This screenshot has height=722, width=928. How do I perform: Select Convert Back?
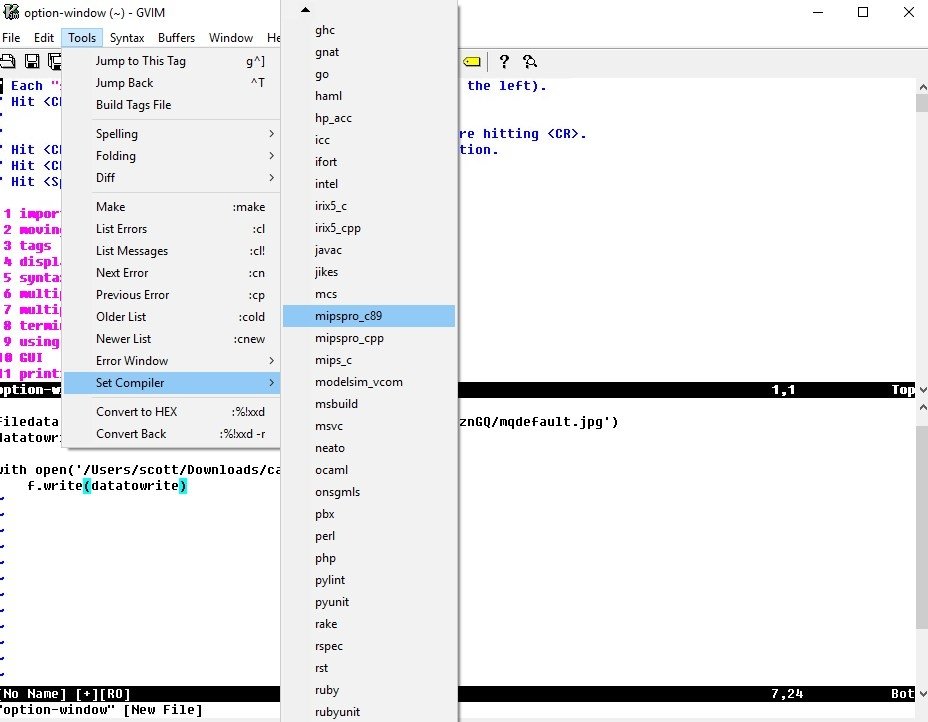click(172, 434)
